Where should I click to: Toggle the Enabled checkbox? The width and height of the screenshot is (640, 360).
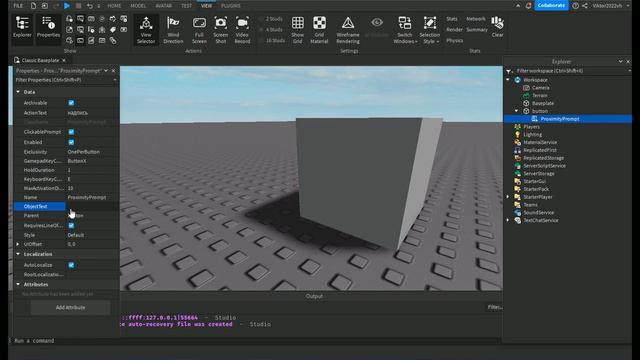pos(71,142)
